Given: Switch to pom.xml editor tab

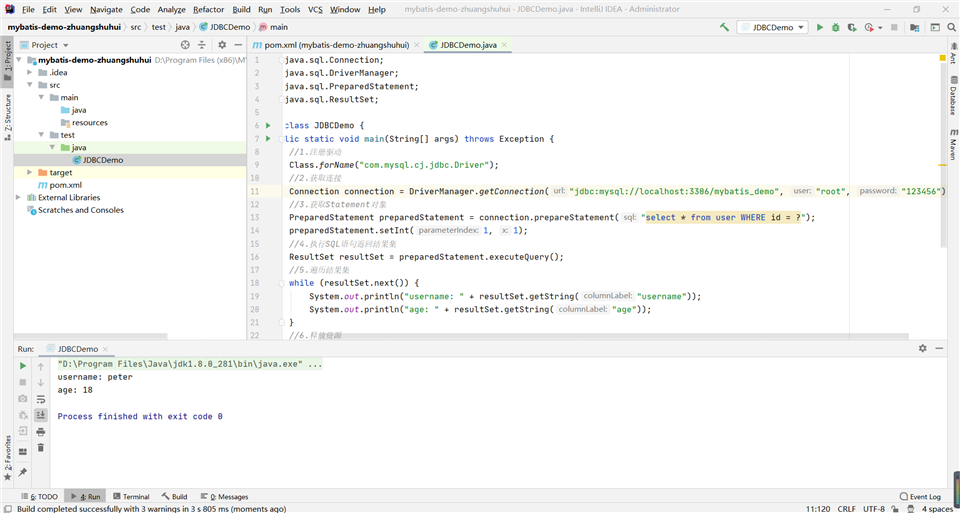Looking at the screenshot, I should pyautogui.click(x=336, y=45).
